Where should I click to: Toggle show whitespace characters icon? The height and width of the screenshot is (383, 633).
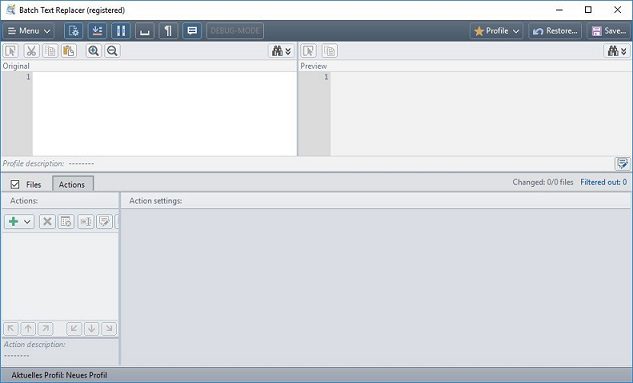(145, 31)
